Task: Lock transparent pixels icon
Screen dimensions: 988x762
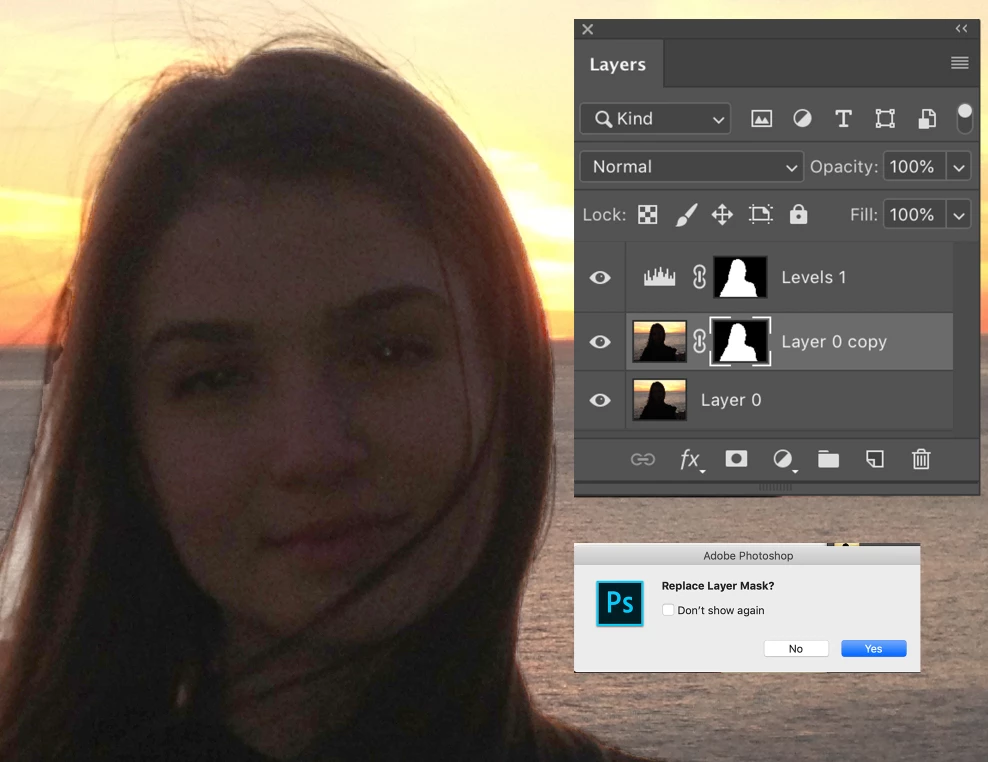Action: pyautogui.click(x=647, y=215)
